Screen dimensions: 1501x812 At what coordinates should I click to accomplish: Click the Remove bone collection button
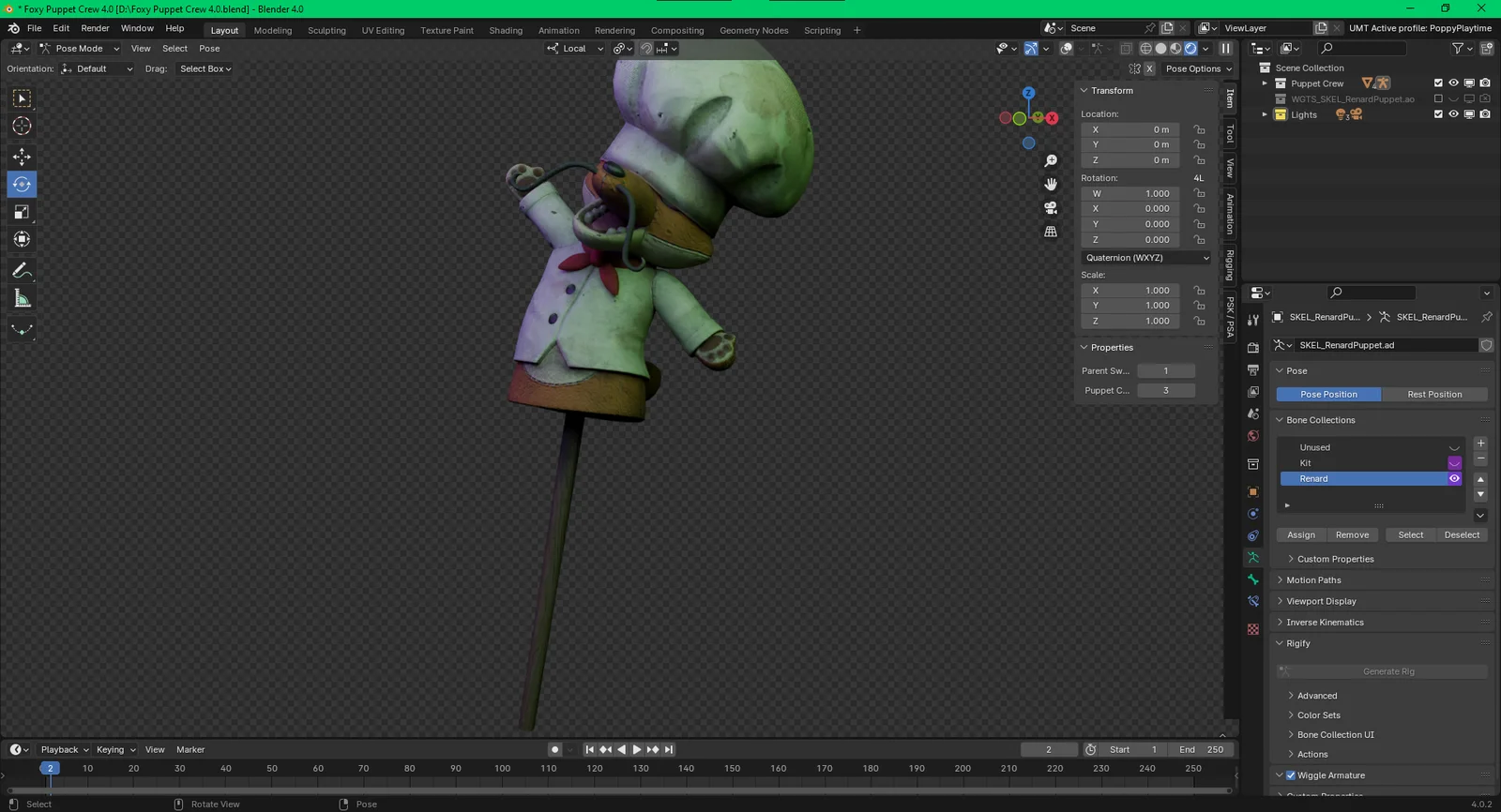[1352, 535]
